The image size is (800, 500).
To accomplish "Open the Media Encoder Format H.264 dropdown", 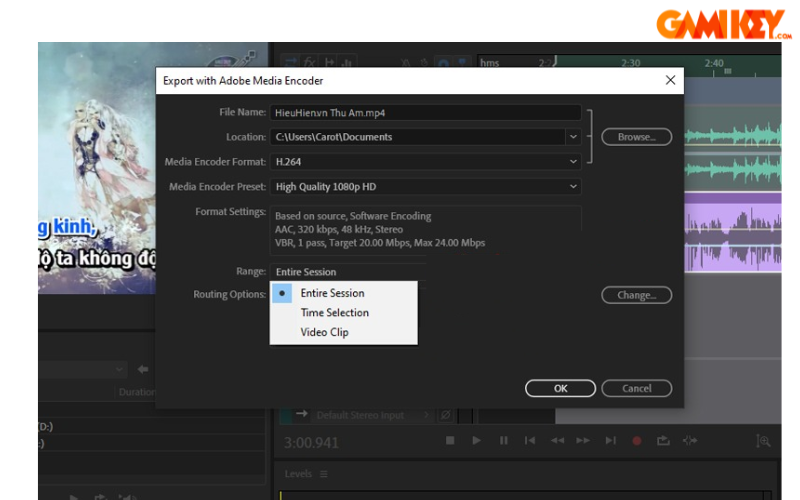I will [x=425, y=162].
